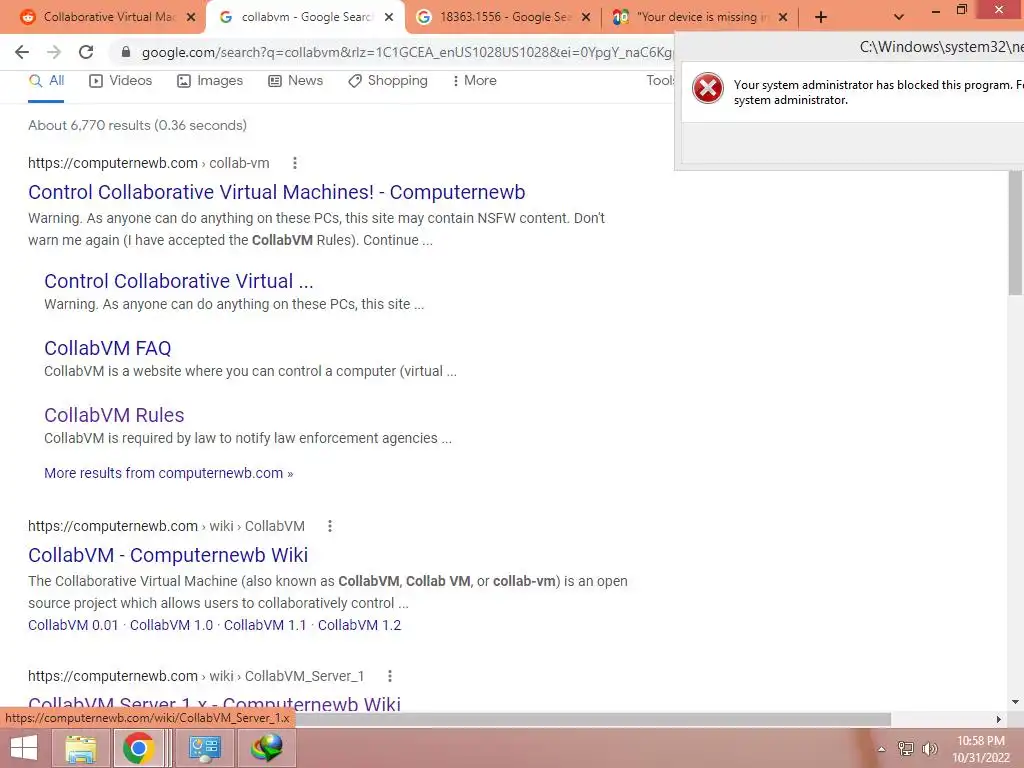Click the horizontal scrollbar right arrow
The height and width of the screenshot is (768, 1024).
(x=999, y=719)
